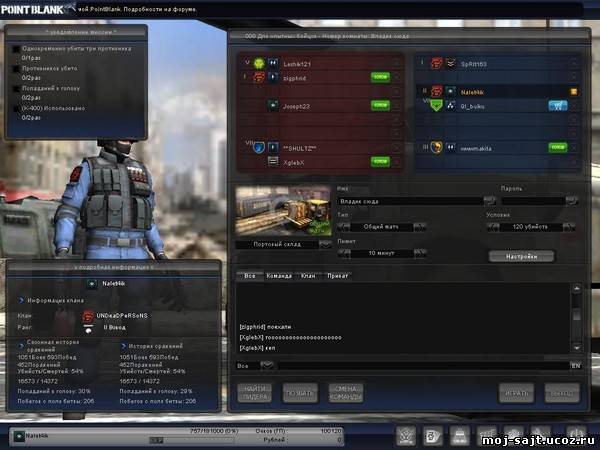
Task: Click the chevron rank badge beside SpRit103
Action: (451, 63)
